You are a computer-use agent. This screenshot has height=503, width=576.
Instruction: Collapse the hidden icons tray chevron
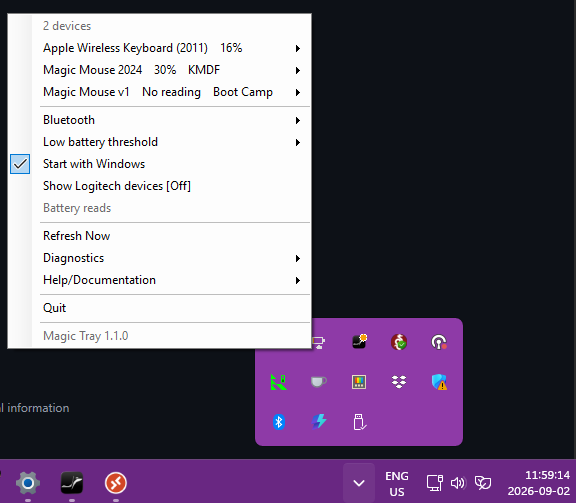click(x=359, y=483)
